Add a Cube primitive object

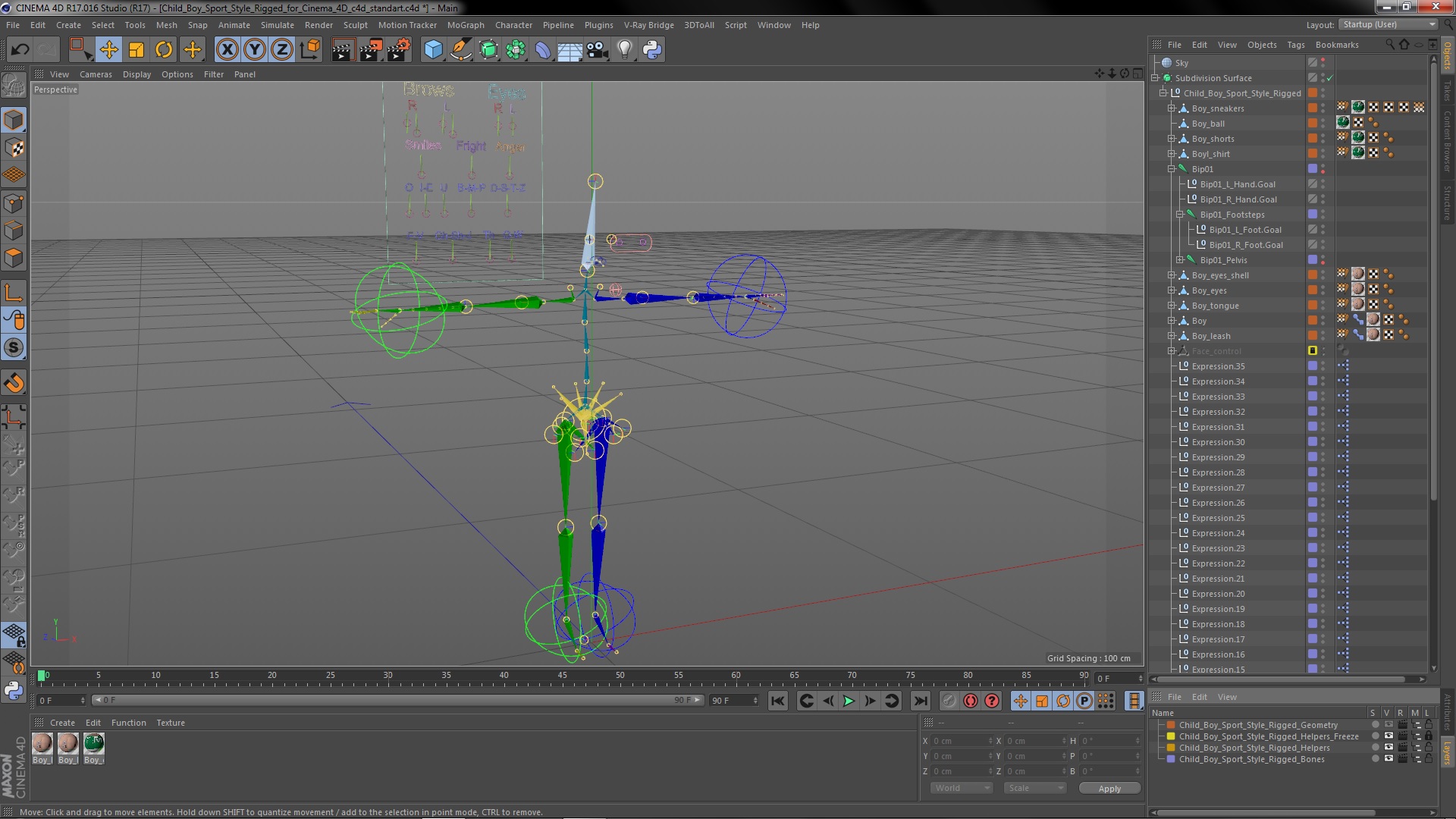(x=433, y=50)
